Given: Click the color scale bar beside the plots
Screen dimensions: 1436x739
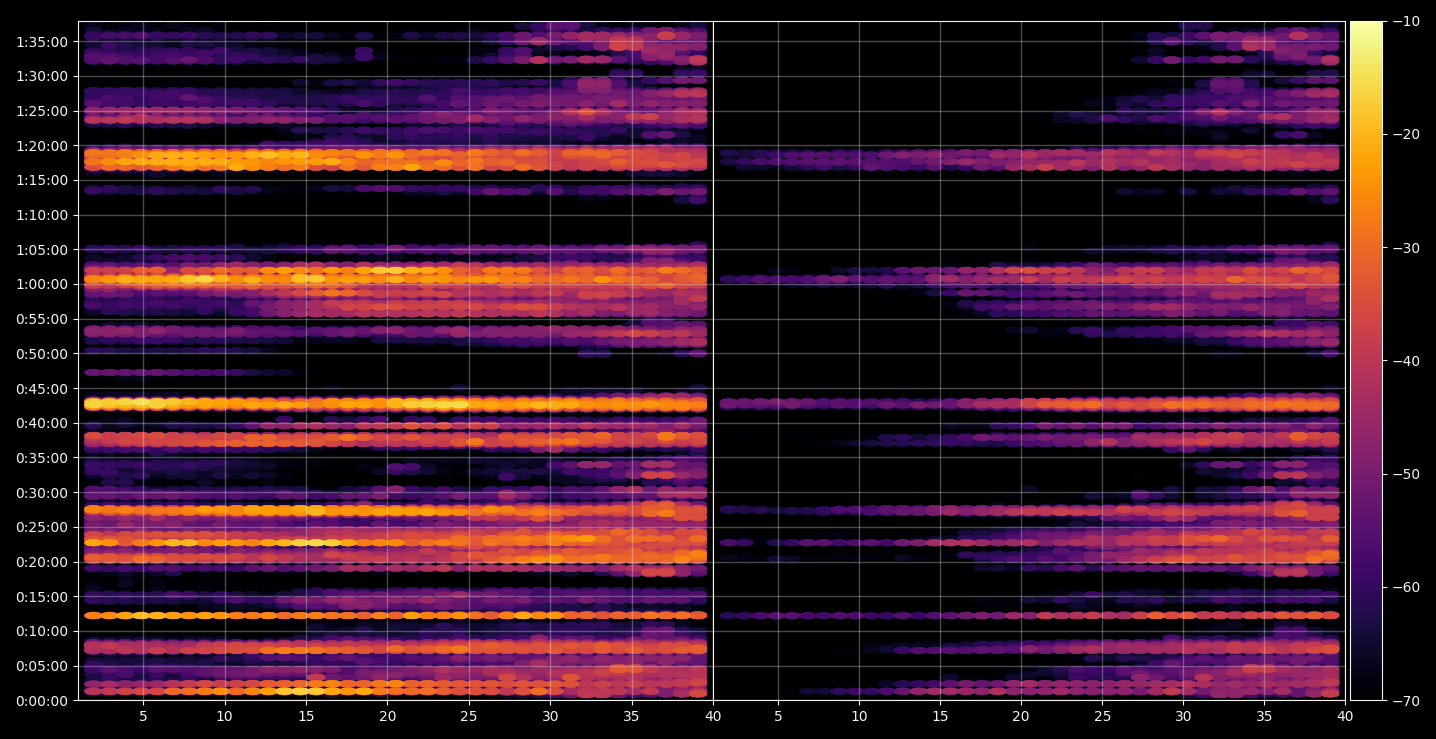Looking at the screenshot, I should pos(1366,361).
